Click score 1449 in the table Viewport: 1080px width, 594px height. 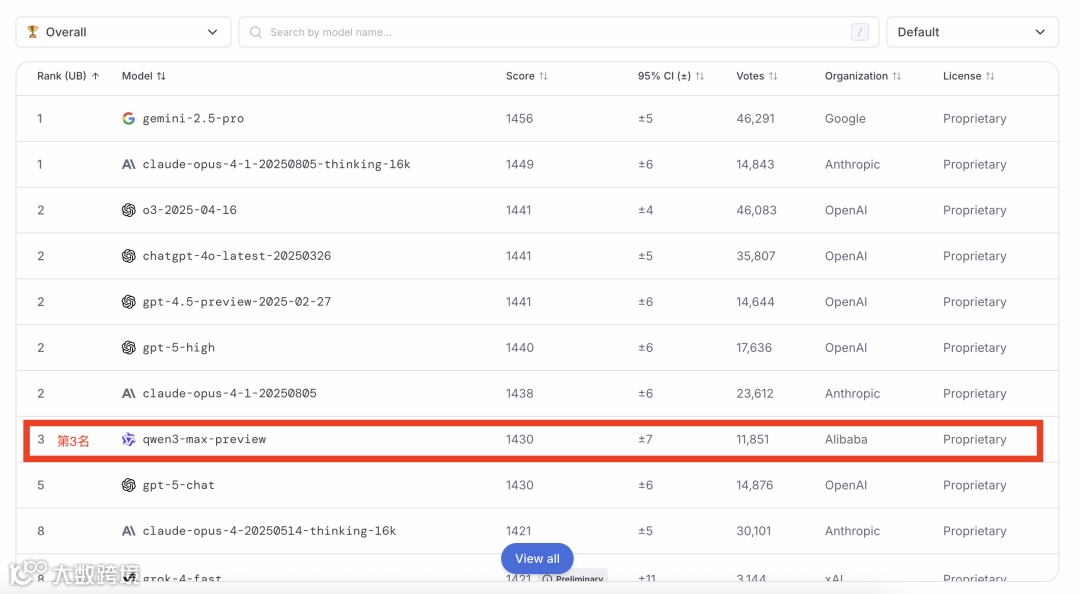(x=519, y=164)
